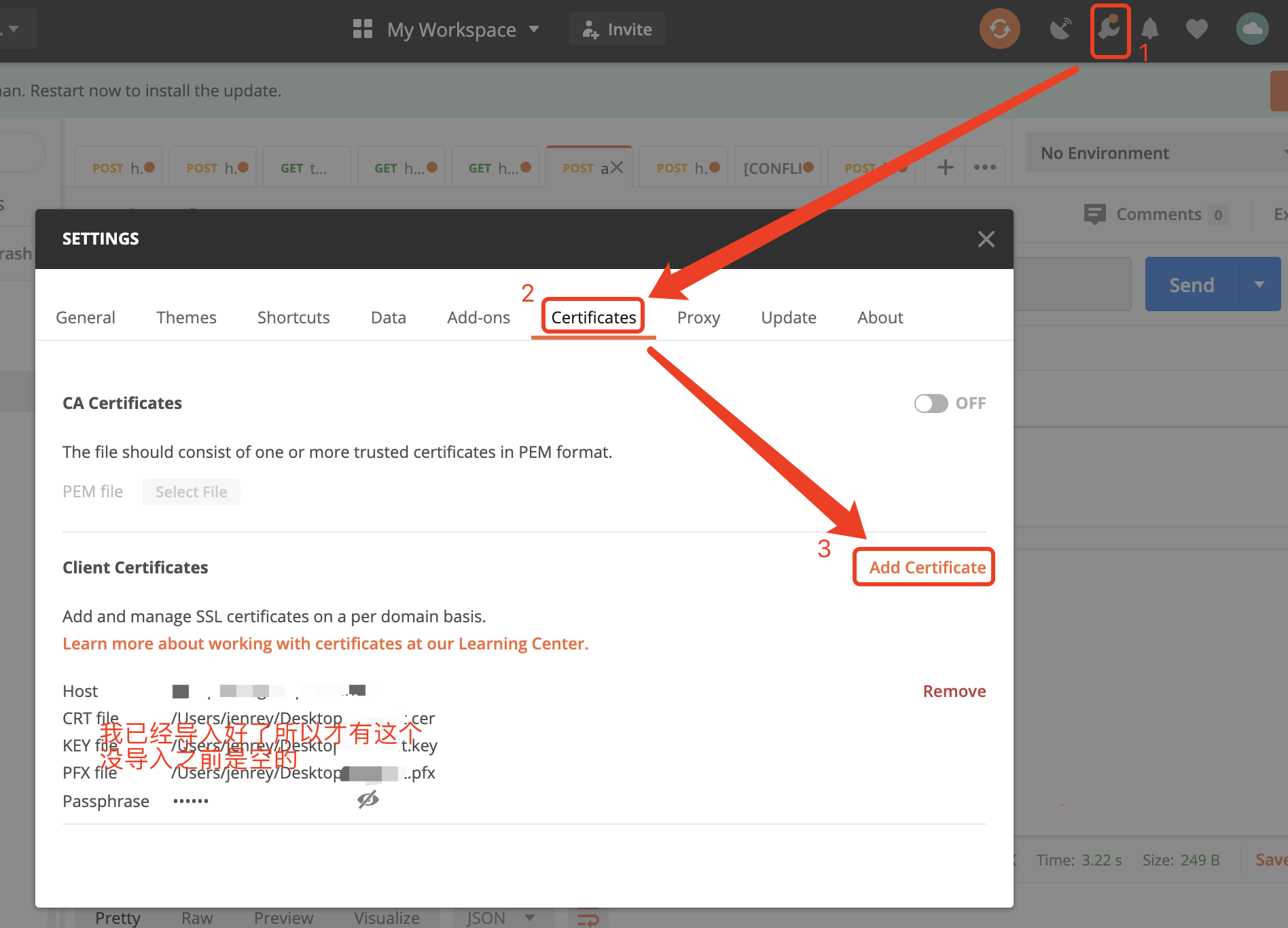
Task: Open the wrench settings icon
Action: (1109, 29)
